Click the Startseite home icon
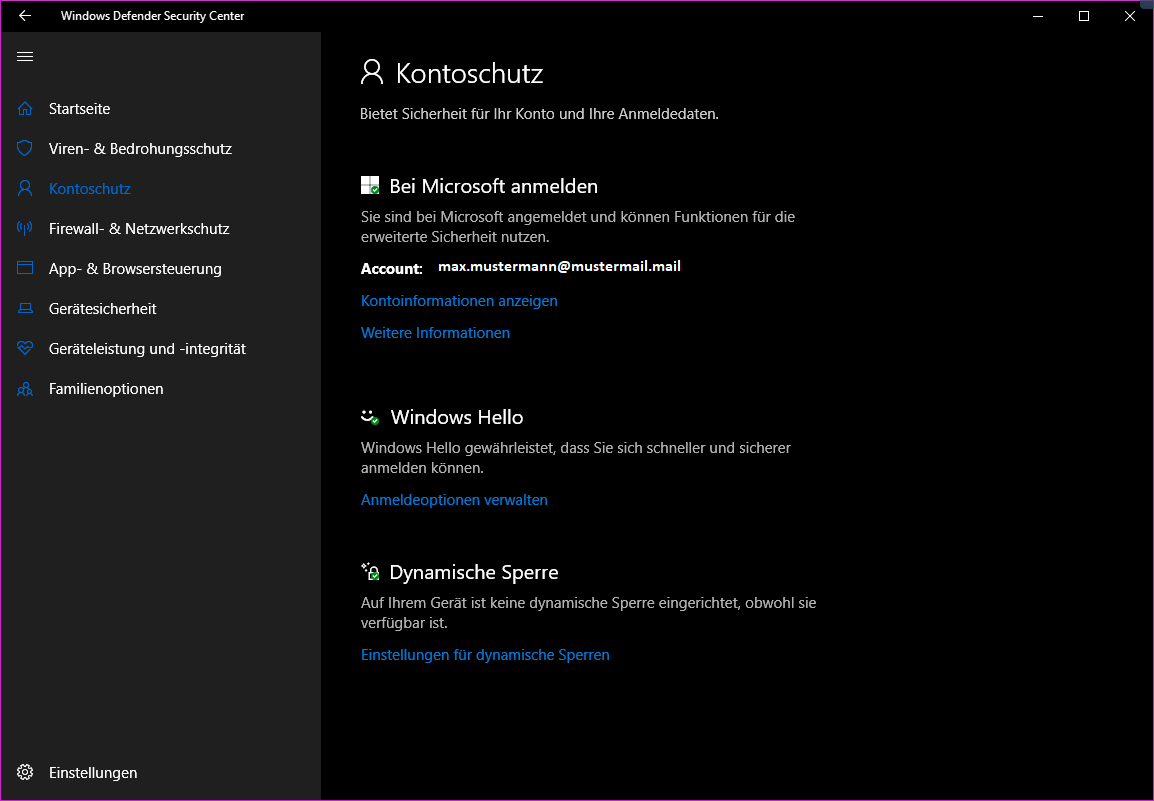Viewport: 1154px width, 801px height. (25, 108)
